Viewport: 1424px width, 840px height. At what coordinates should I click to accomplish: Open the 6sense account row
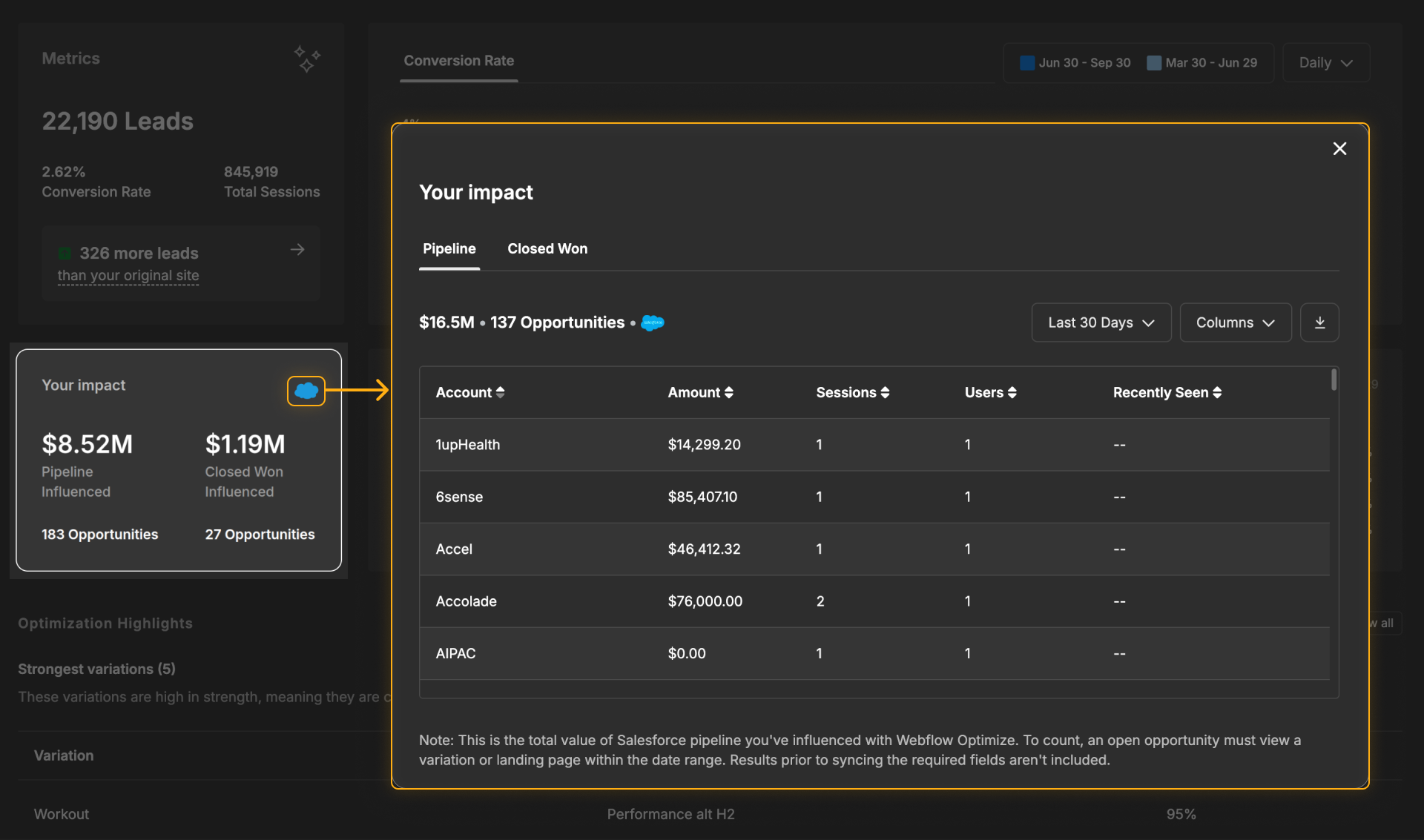[x=874, y=497]
